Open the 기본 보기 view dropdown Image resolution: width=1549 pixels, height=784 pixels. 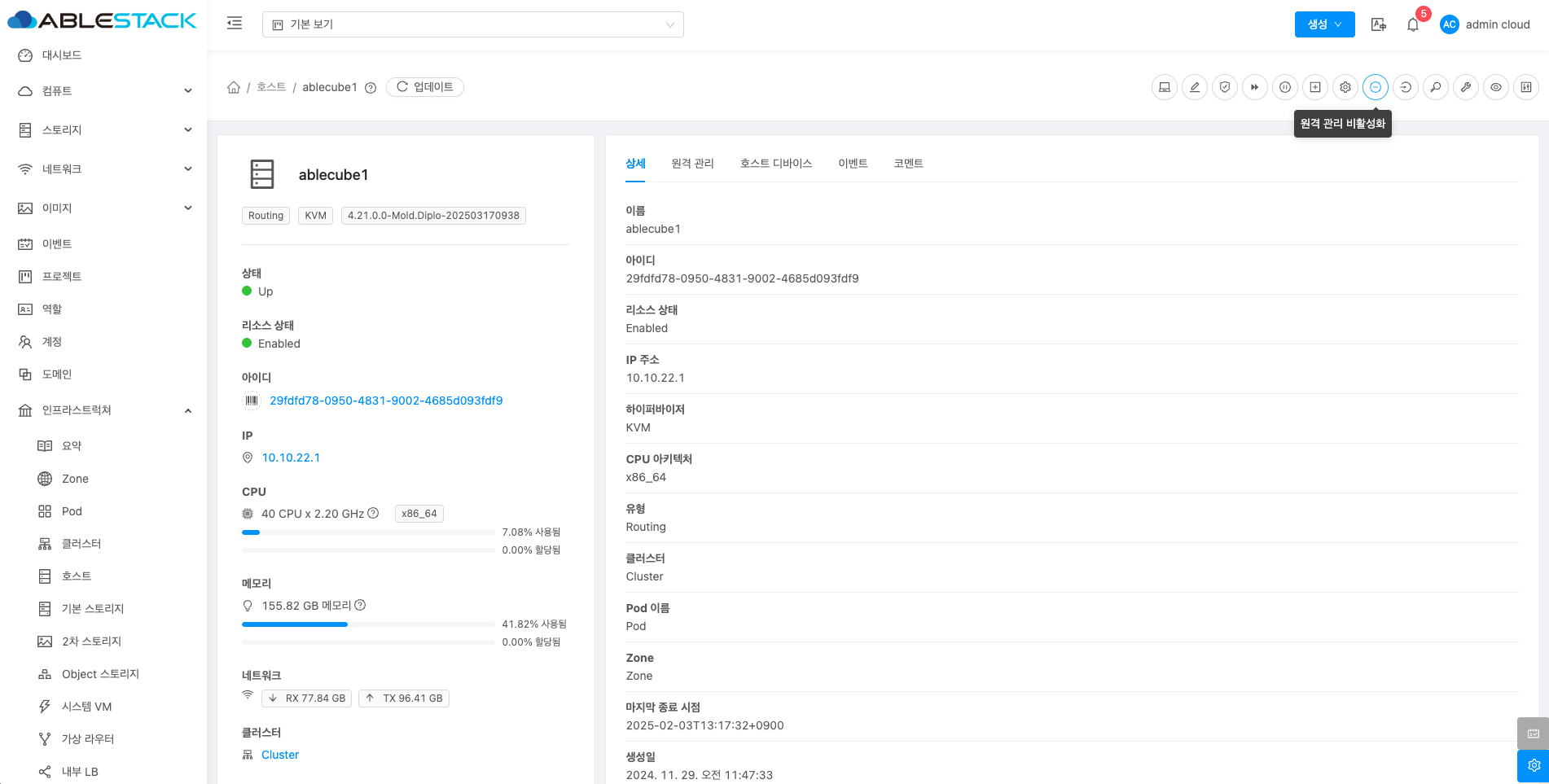tap(472, 24)
